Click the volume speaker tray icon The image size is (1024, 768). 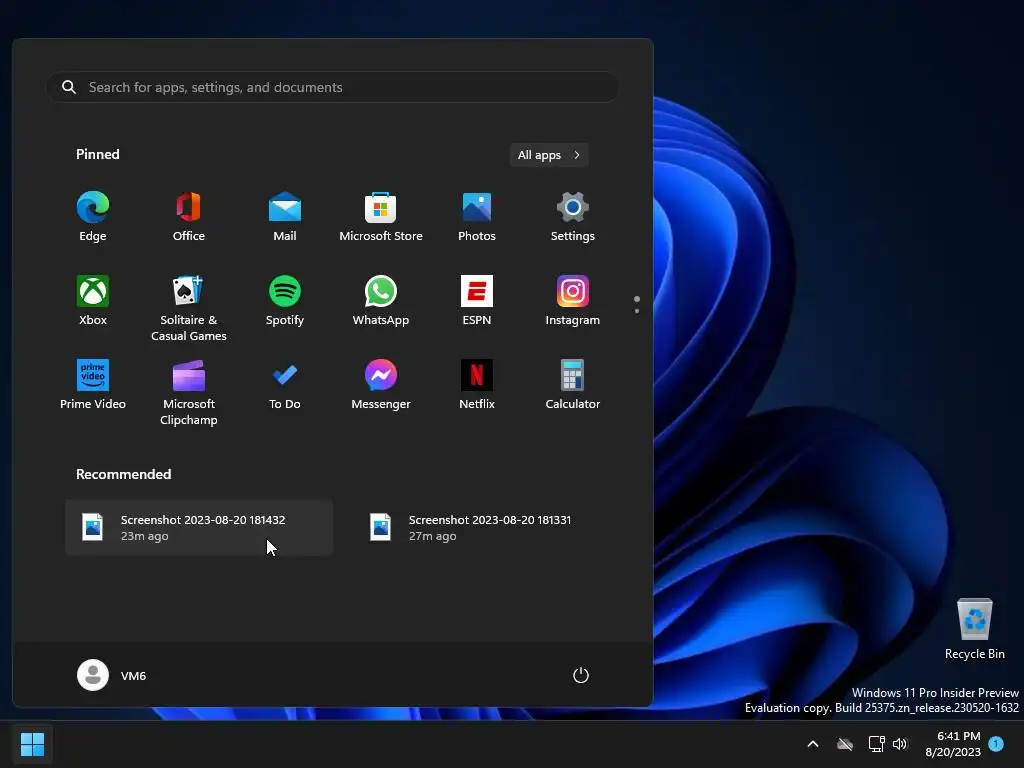[x=900, y=744]
